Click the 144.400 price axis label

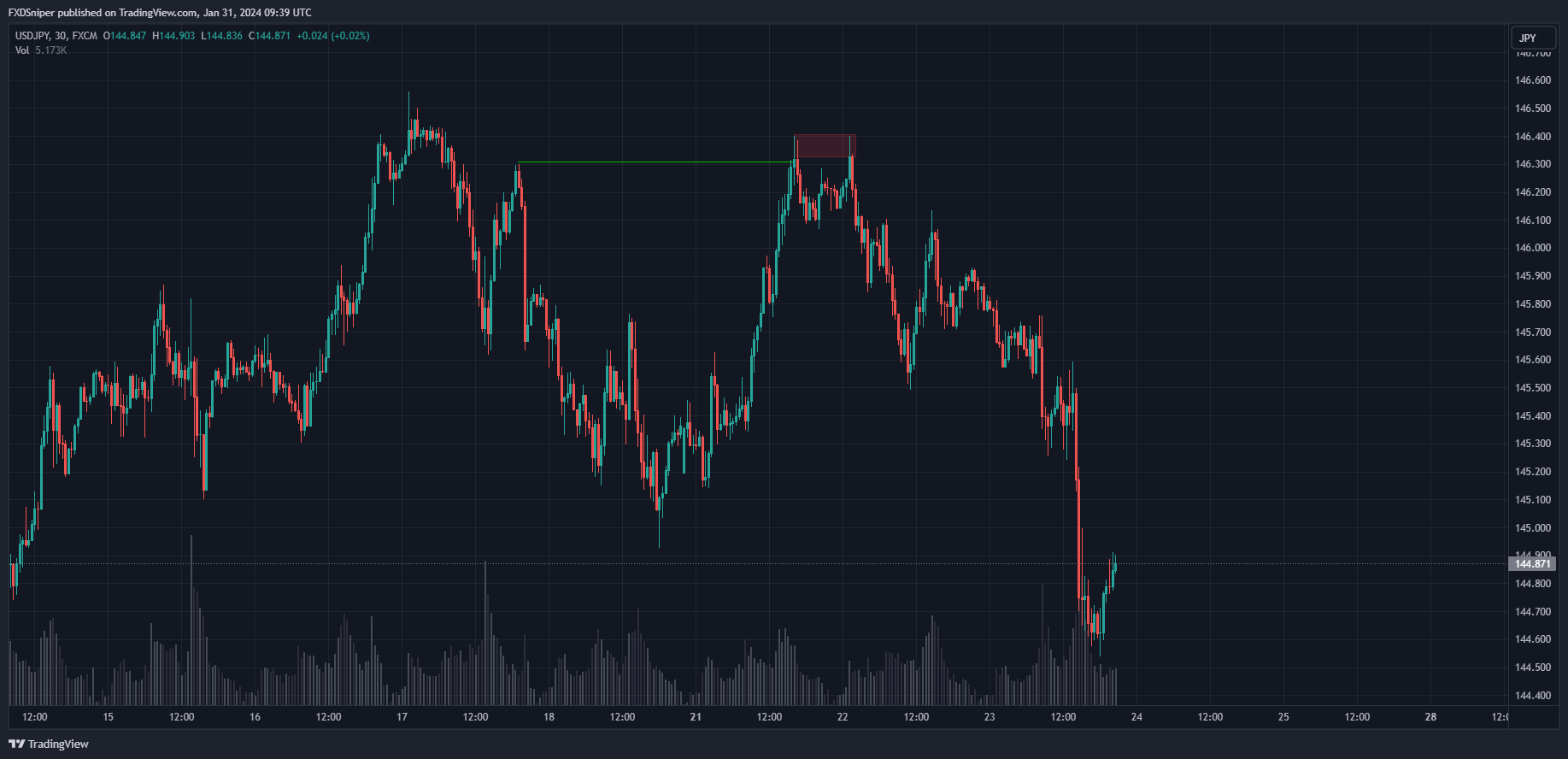coord(1532,696)
